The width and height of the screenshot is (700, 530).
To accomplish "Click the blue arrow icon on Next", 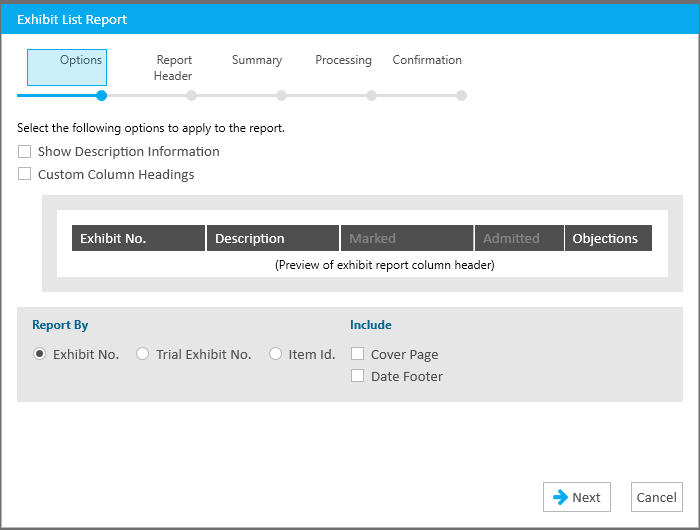I will coord(560,497).
